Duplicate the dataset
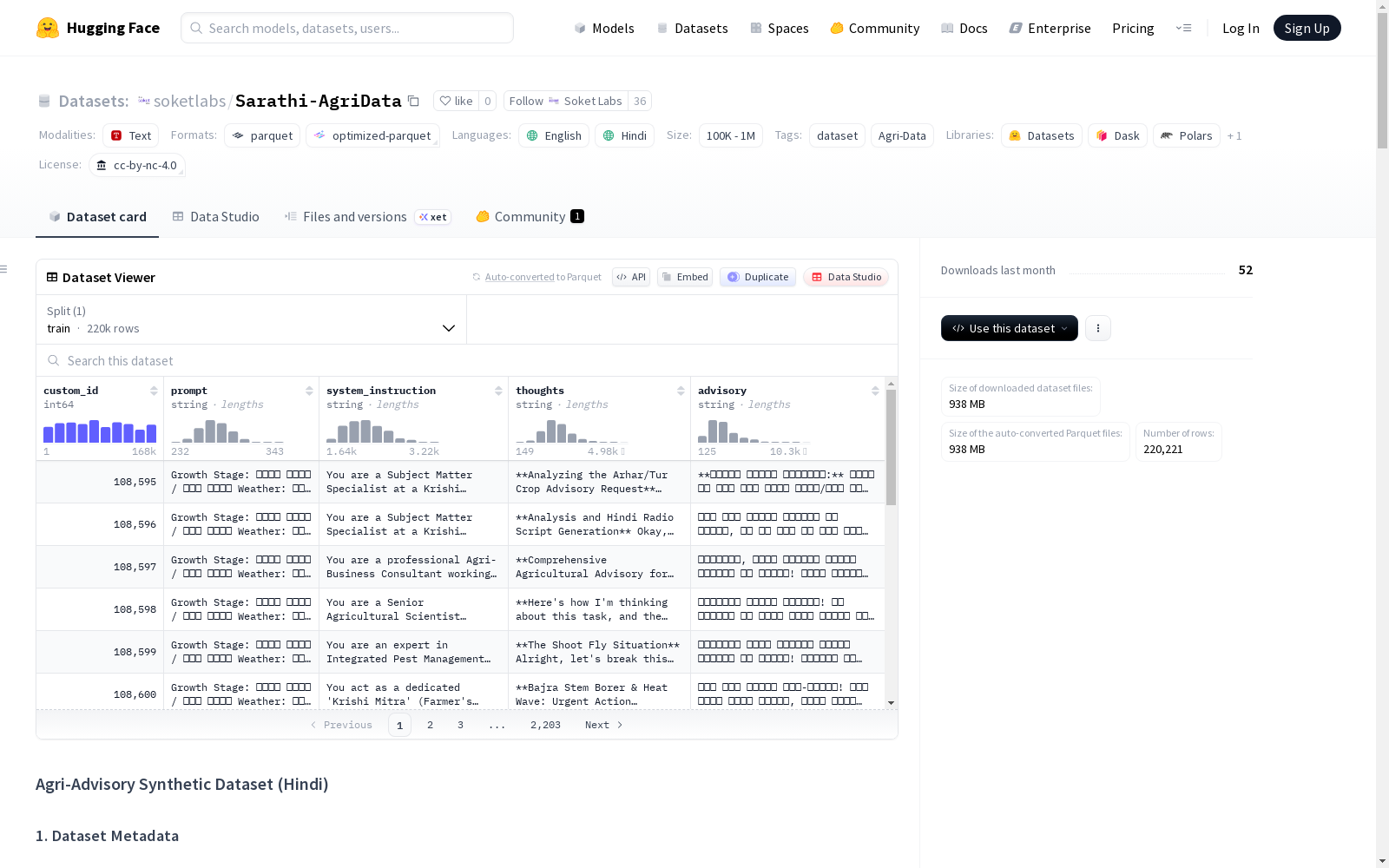1389x868 pixels. coord(758,277)
